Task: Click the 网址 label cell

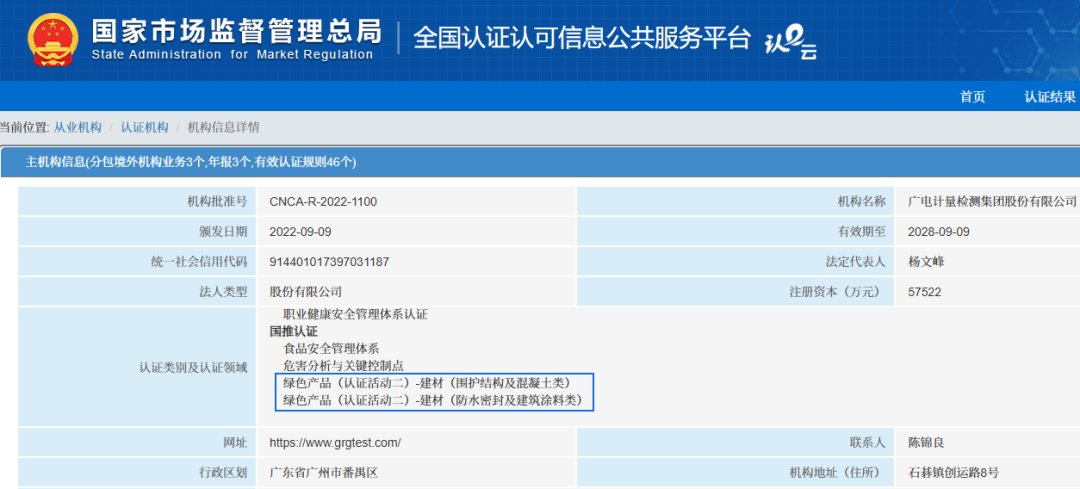Action: [x=136, y=442]
